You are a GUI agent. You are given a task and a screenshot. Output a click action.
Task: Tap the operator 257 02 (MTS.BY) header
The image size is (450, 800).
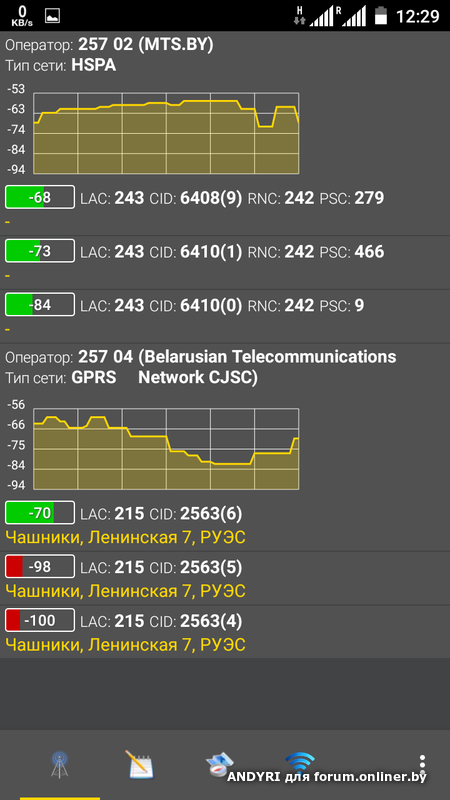point(109,45)
